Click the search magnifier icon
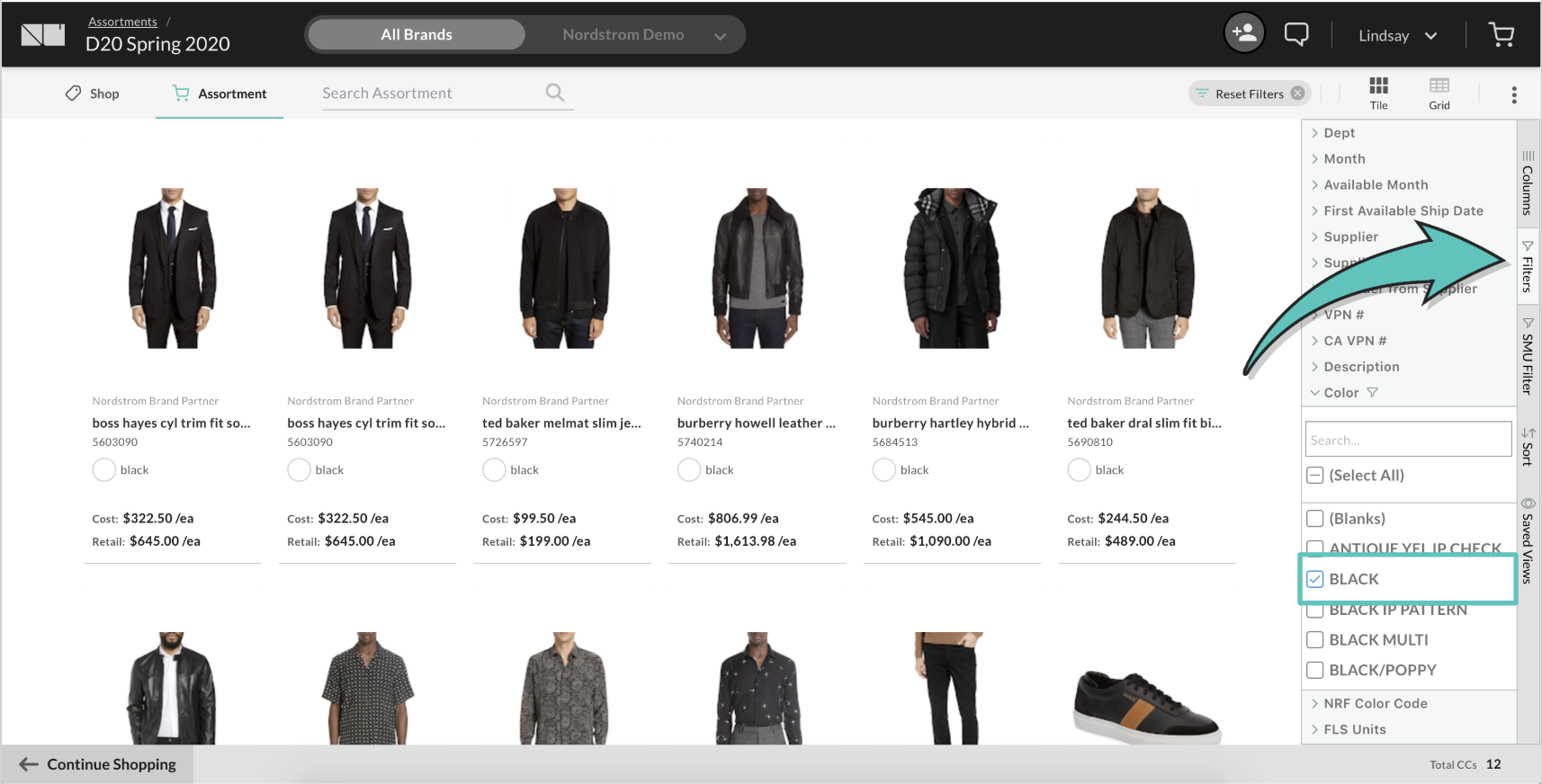This screenshot has height=784, width=1542. 555,93
